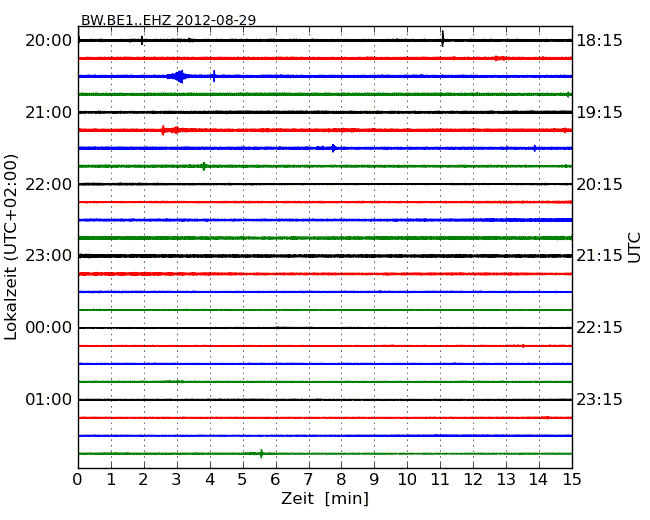Click the x-axis tick label 0
650x520 pixels.
pyautogui.click(x=78, y=479)
